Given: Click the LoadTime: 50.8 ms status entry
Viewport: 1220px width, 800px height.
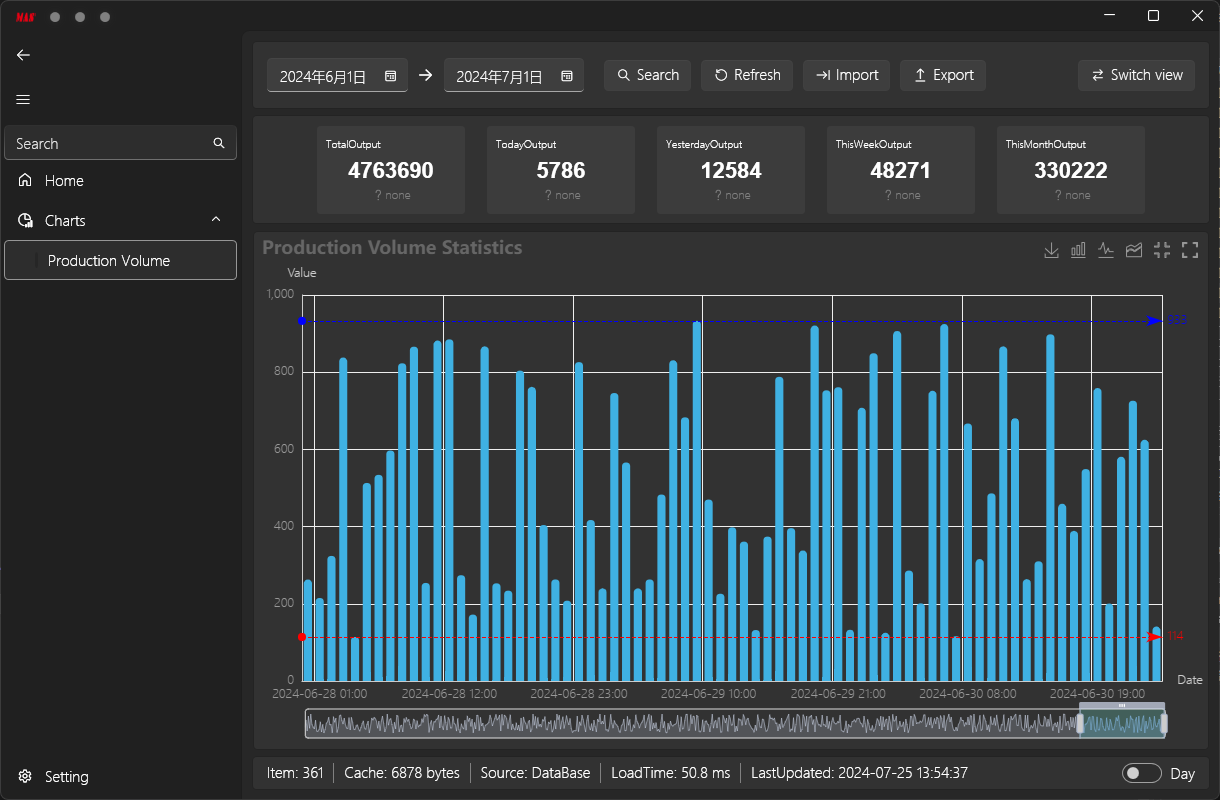Looking at the screenshot, I should pos(671,773).
